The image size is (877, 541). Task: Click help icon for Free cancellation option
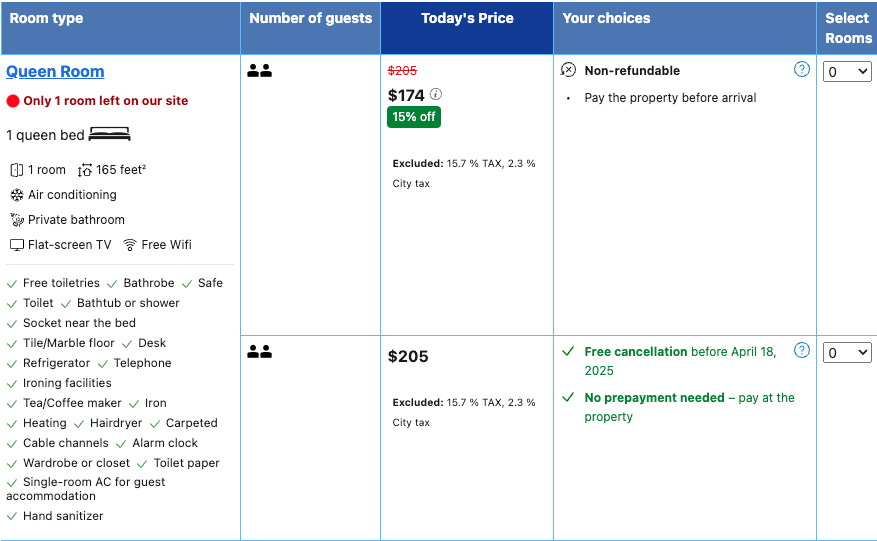pyautogui.click(x=801, y=350)
